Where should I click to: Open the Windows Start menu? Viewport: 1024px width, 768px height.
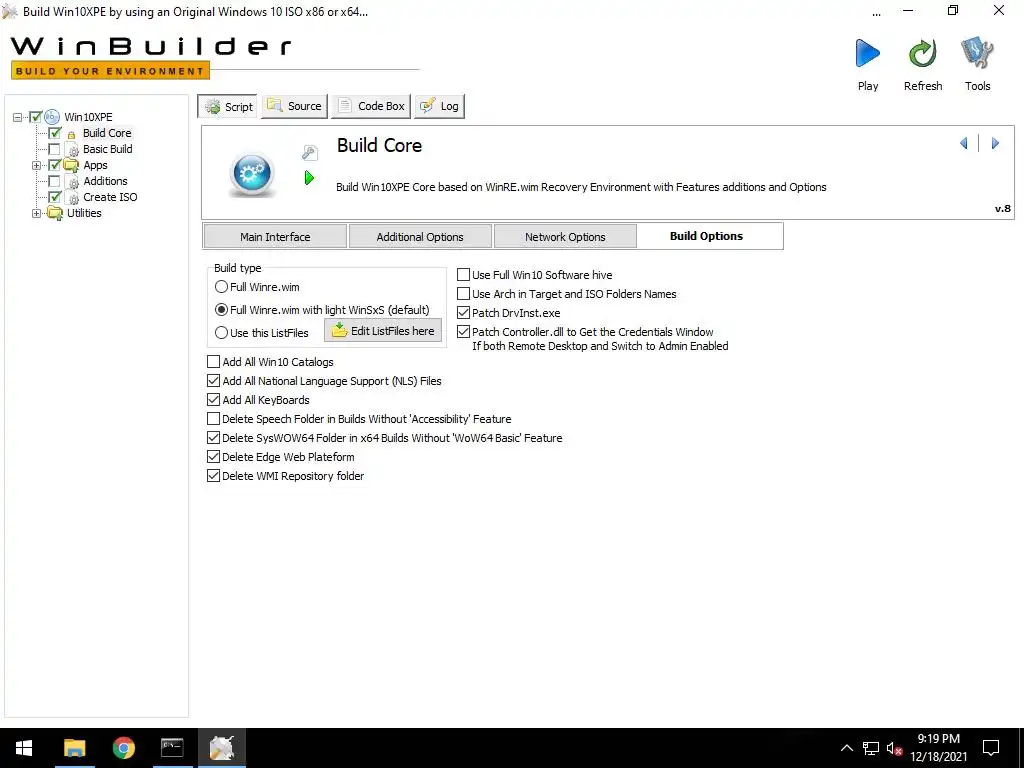24,748
